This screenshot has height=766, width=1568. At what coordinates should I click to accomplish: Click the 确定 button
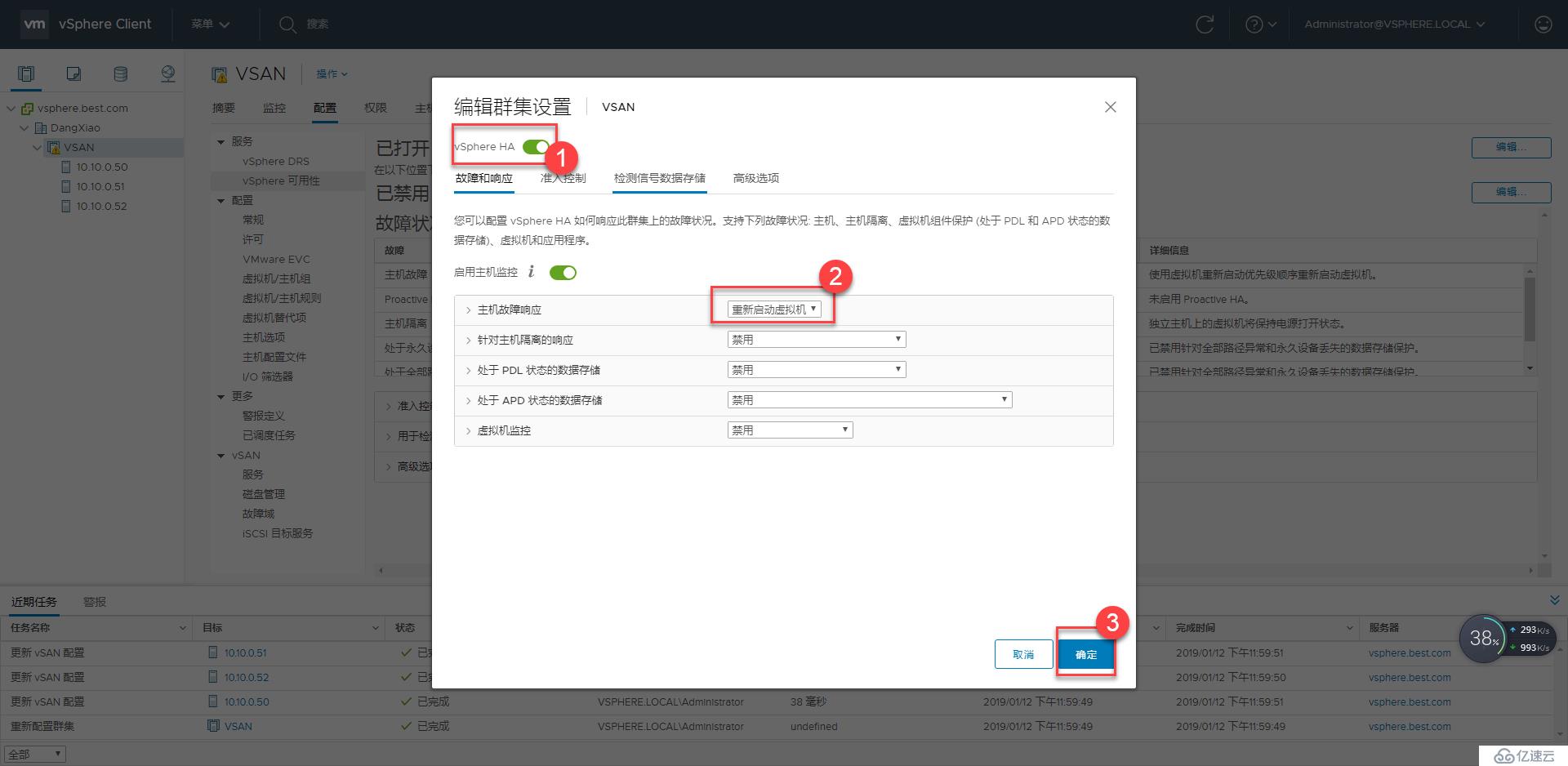pyautogui.click(x=1086, y=654)
